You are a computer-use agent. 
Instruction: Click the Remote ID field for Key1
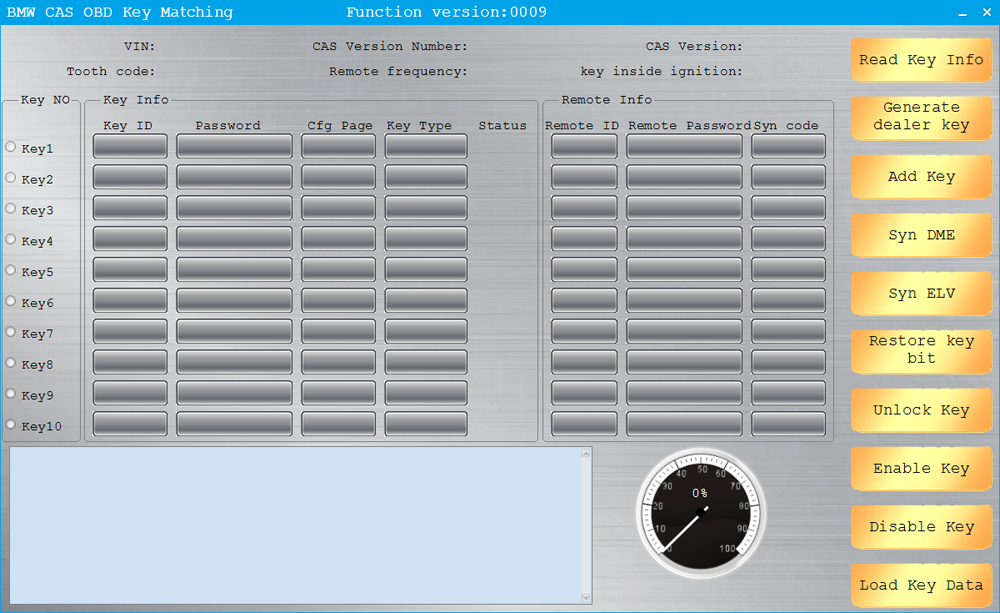(x=584, y=146)
